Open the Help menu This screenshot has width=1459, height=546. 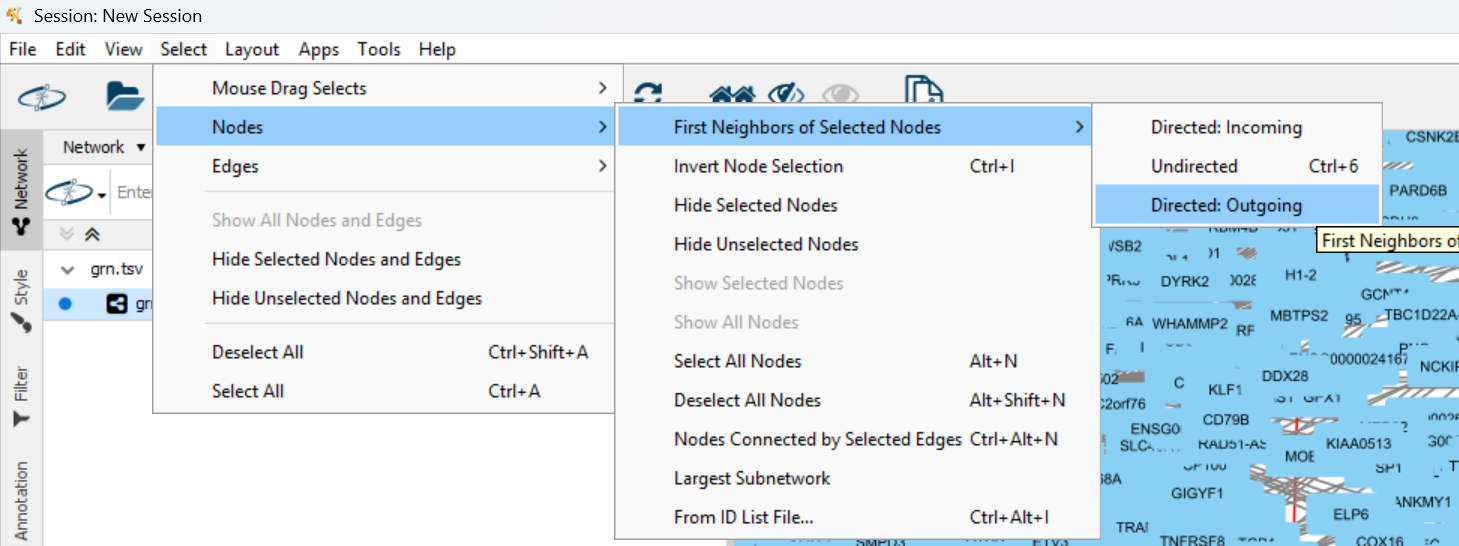pyautogui.click(x=437, y=49)
